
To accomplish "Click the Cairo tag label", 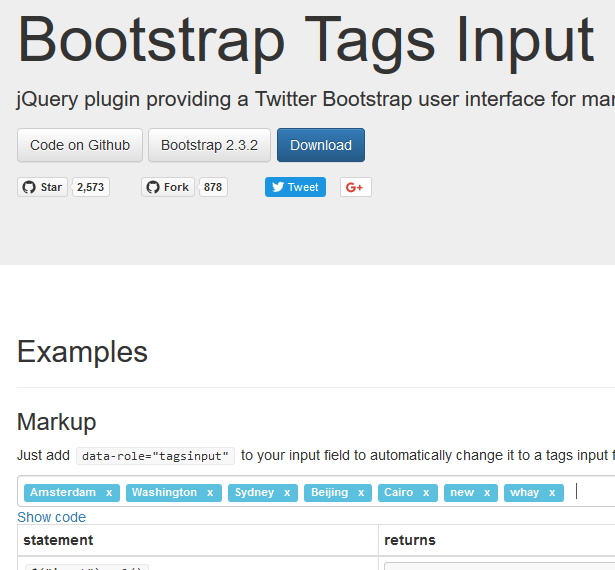I will pyautogui.click(x=398, y=493).
